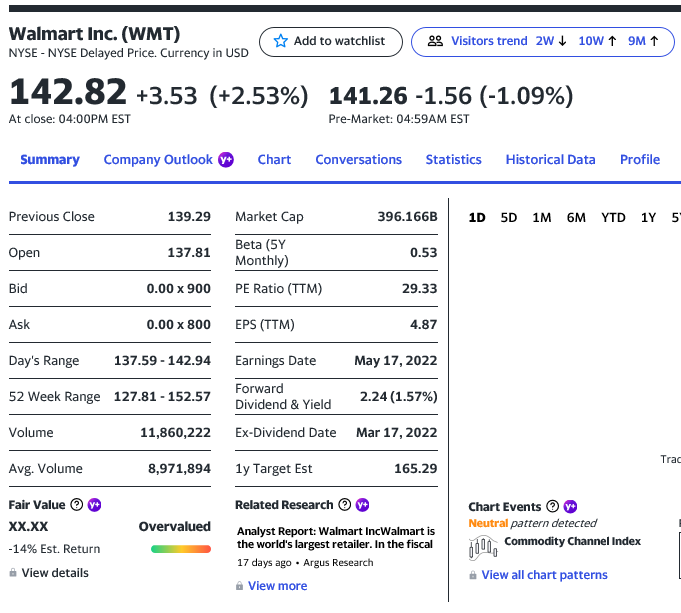The width and height of the screenshot is (681, 613).
Task: Click the closing price 142.82
Action: pos(68,92)
